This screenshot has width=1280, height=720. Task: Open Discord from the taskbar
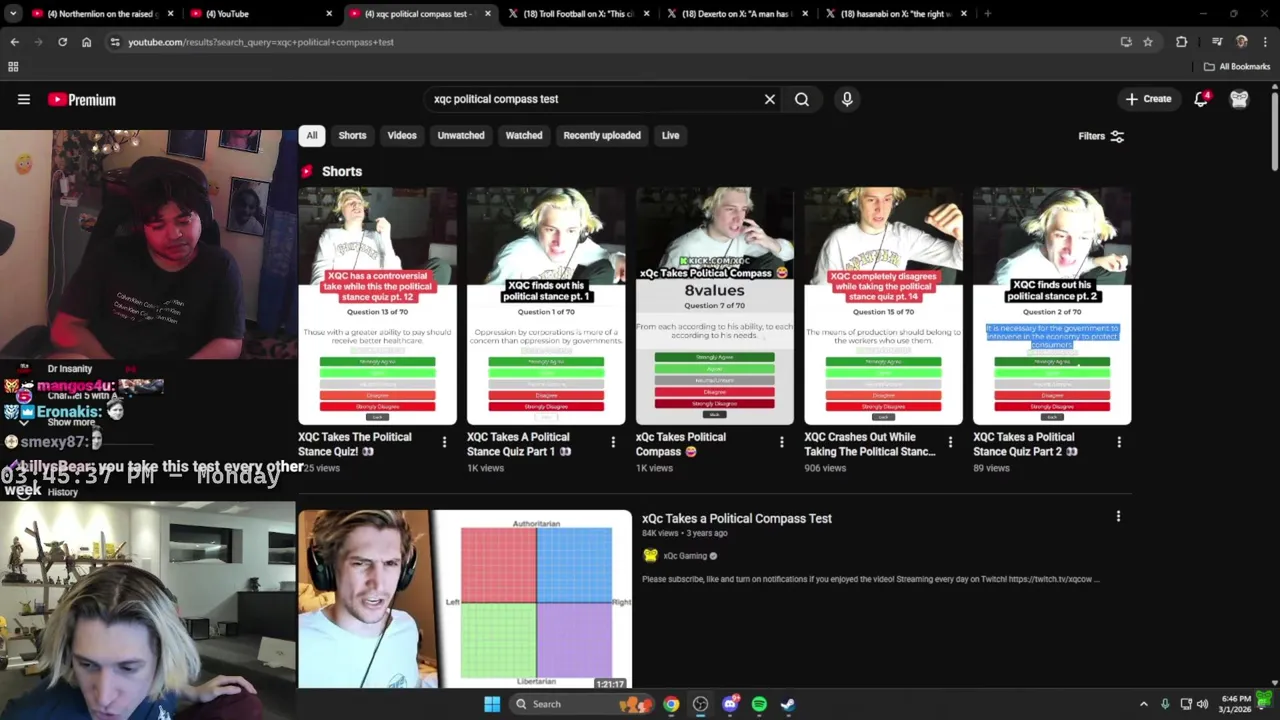(730, 704)
